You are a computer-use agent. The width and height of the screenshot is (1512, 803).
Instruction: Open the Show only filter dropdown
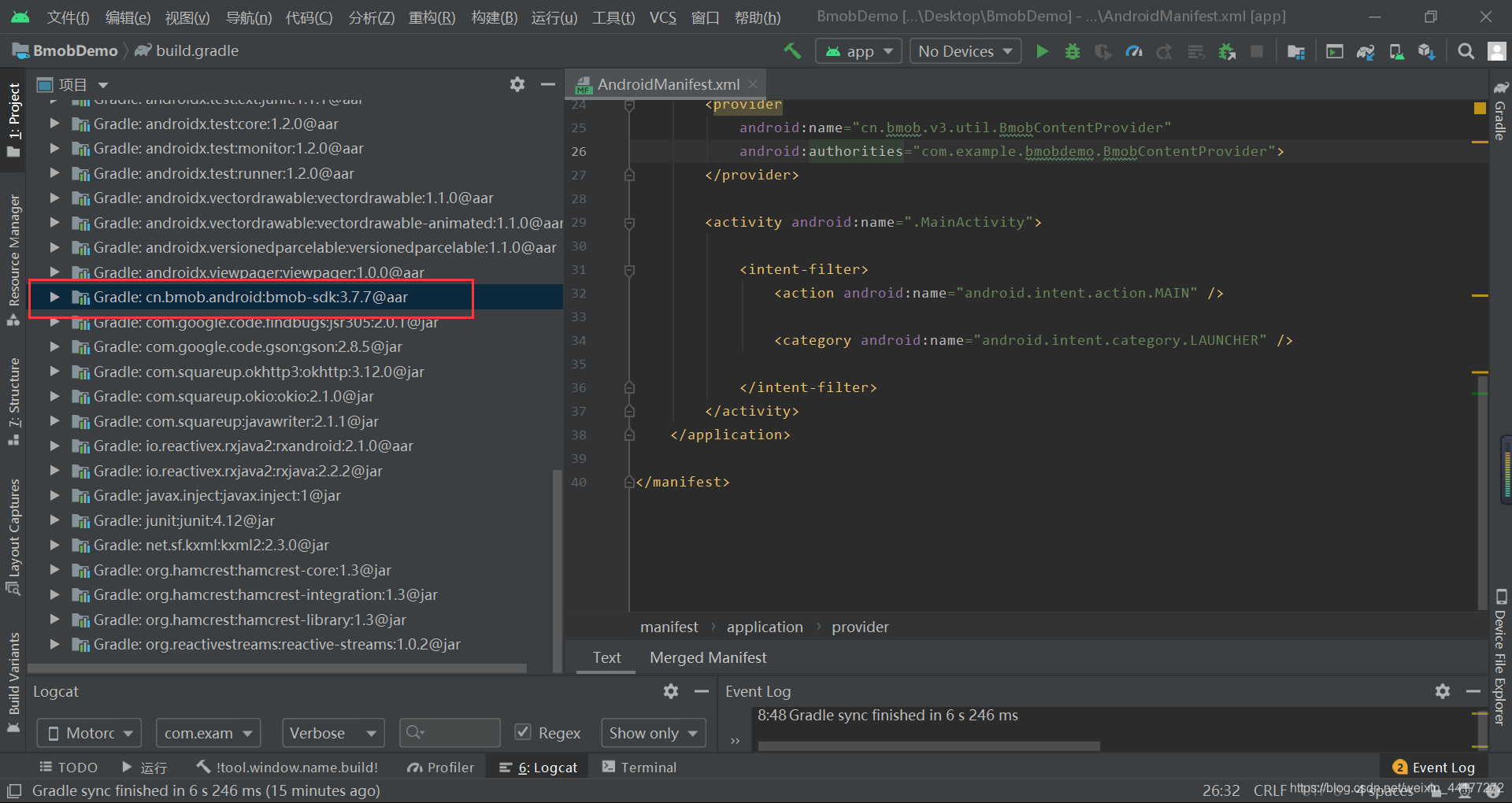point(653,733)
